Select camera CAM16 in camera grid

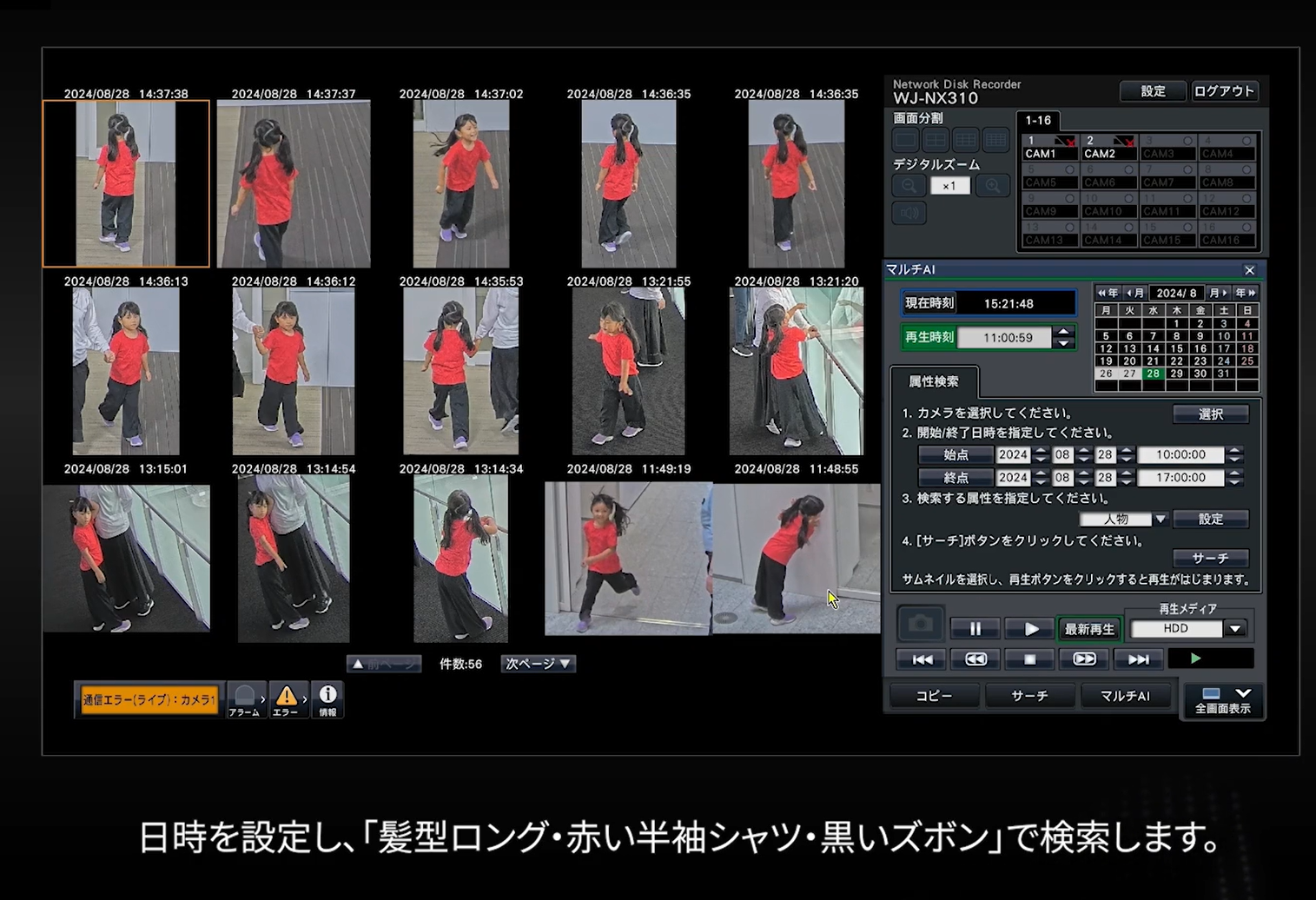(x=1227, y=234)
